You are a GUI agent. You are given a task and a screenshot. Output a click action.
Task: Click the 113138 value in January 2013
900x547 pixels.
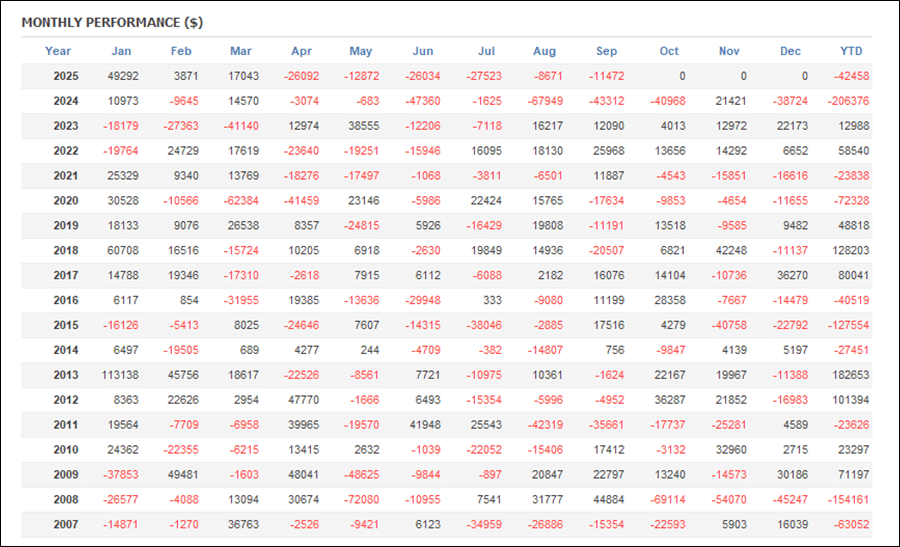[116, 376]
